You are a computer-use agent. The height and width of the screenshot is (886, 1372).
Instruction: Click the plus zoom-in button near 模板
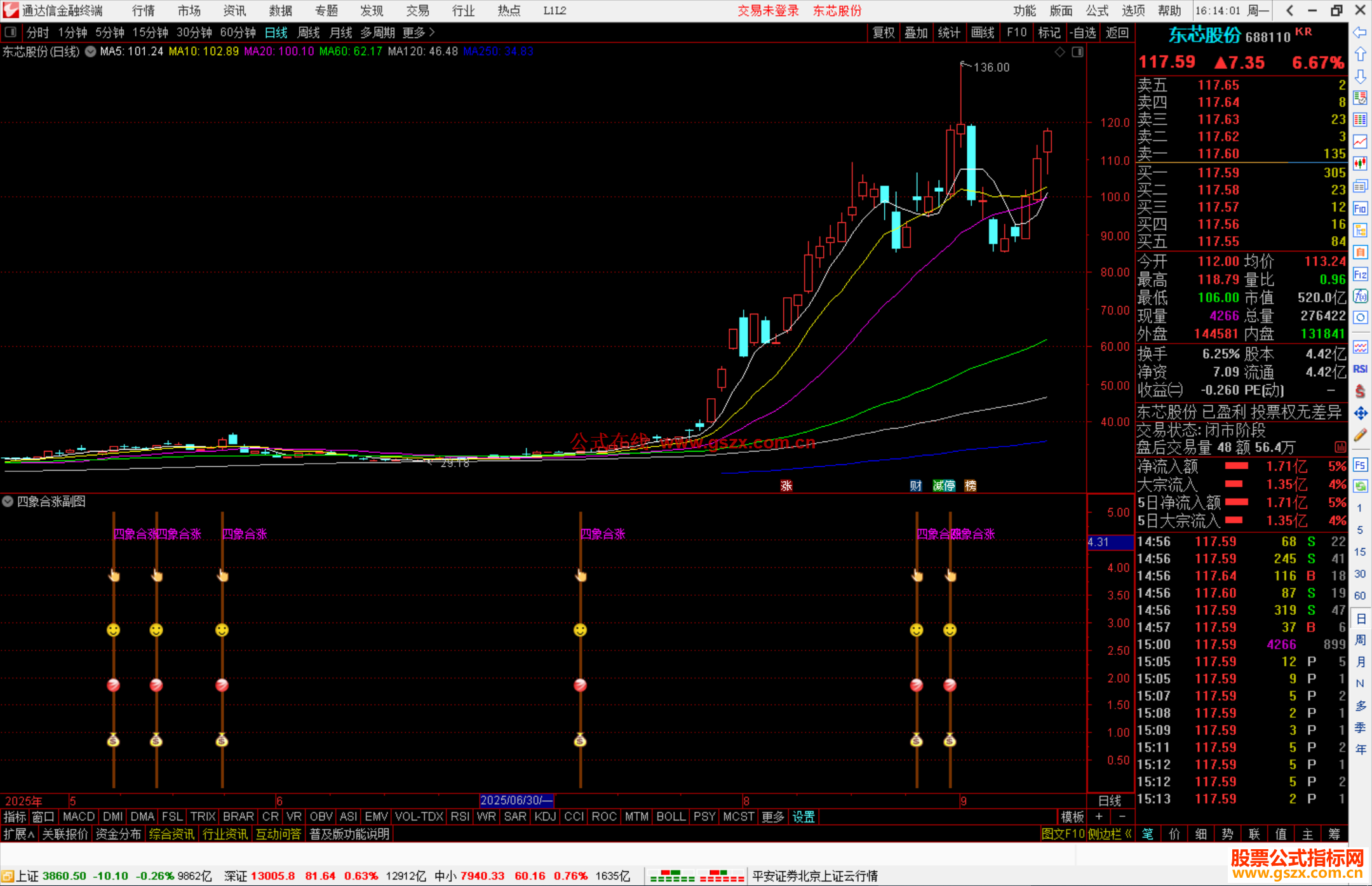pyautogui.click(x=1099, y=817)
